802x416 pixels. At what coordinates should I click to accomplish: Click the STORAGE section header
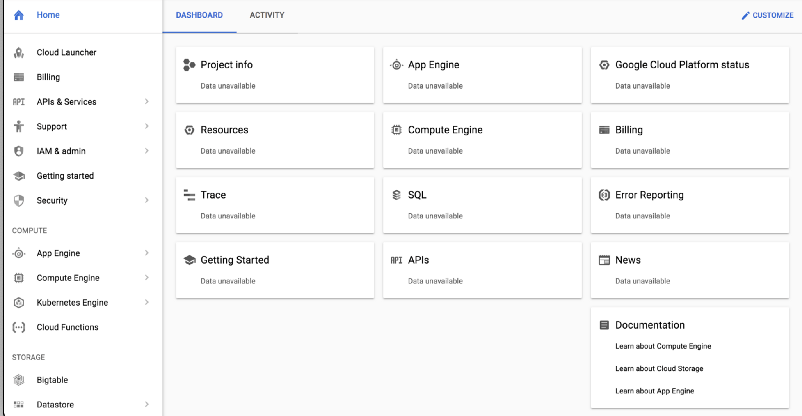[28, 357]
